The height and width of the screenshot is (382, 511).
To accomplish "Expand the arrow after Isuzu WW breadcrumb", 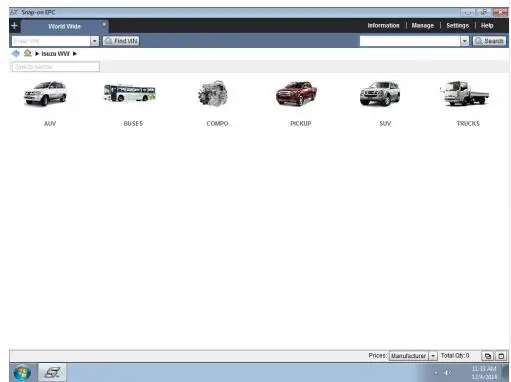I will coord(75,54).
